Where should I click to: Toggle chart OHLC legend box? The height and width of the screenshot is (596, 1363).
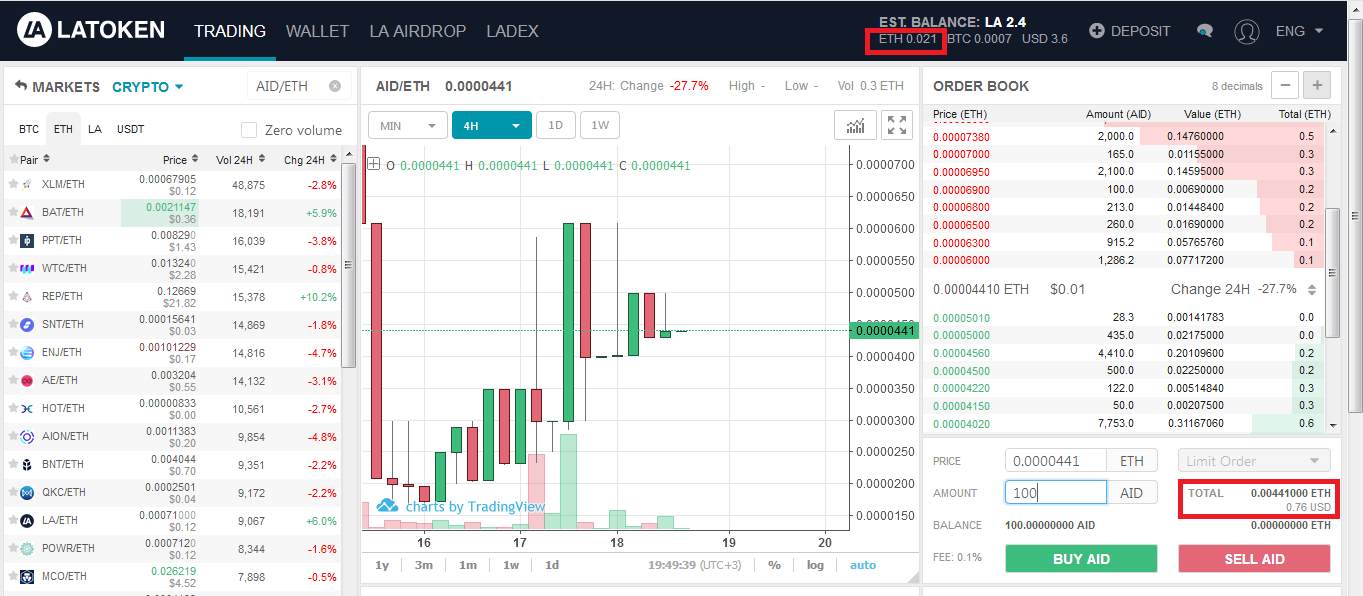[x=374, y=165]
